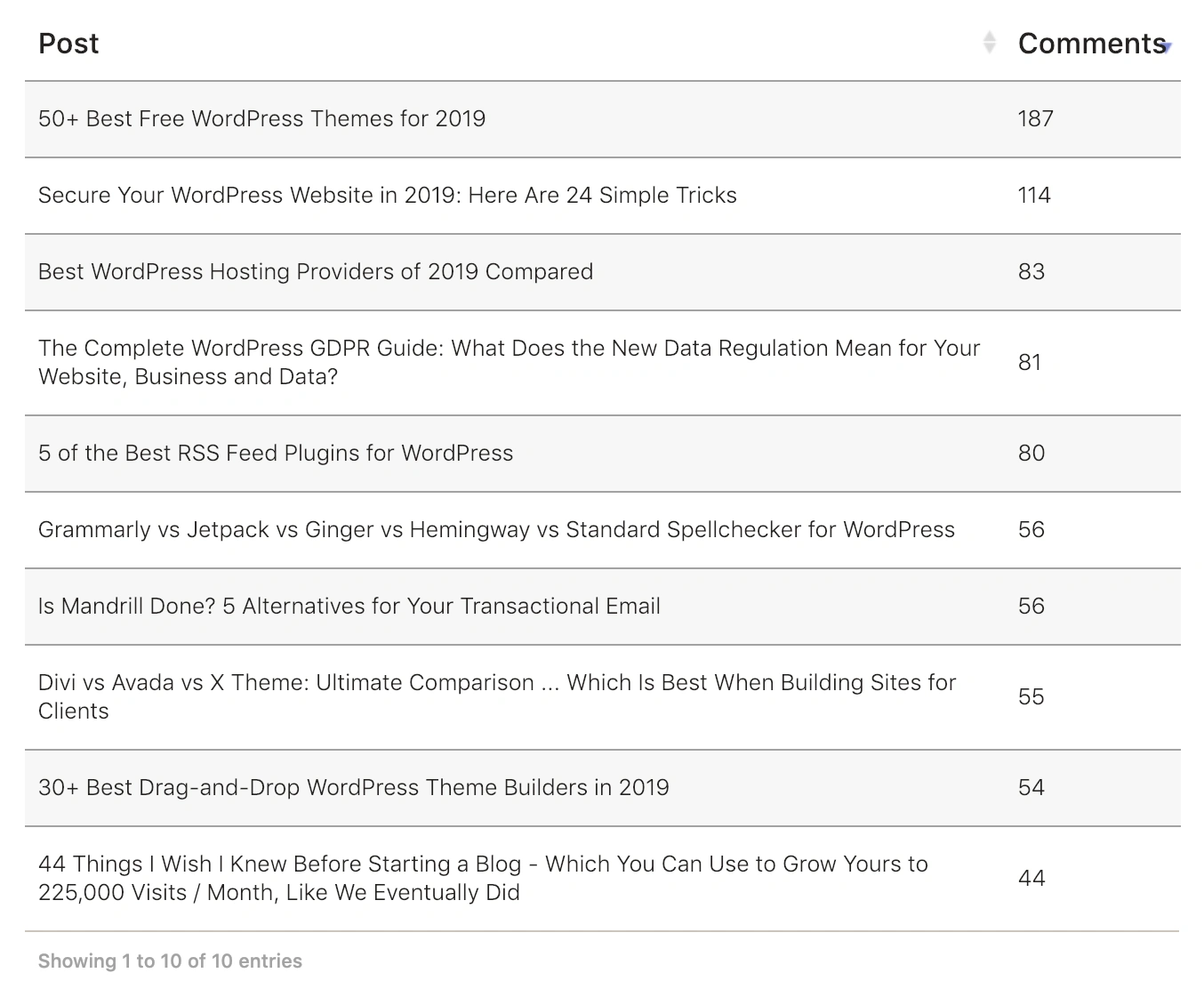Open Secure Your WordPress Website in 2019 post
Viewport: 1204px width, 1005px height.
[x=387, y=195]
